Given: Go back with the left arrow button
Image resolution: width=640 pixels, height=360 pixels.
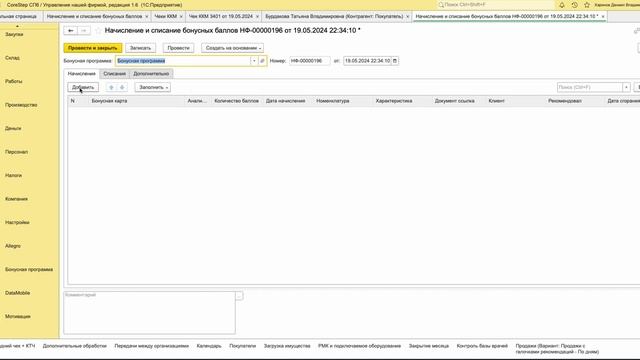Looking at the screenshot, I should 70,31.
